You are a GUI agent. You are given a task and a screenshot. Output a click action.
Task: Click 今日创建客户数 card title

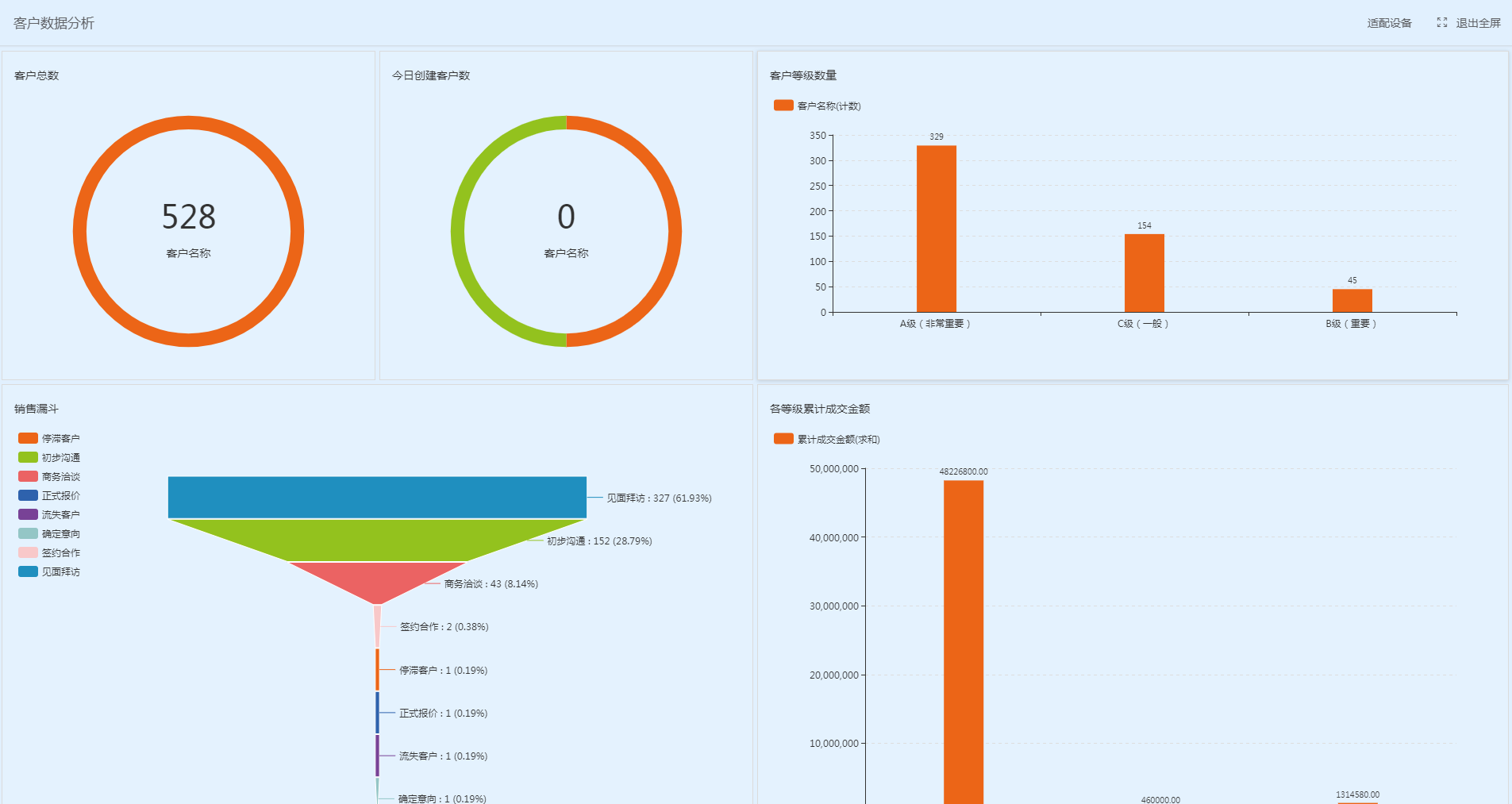(x=431, y=75)
